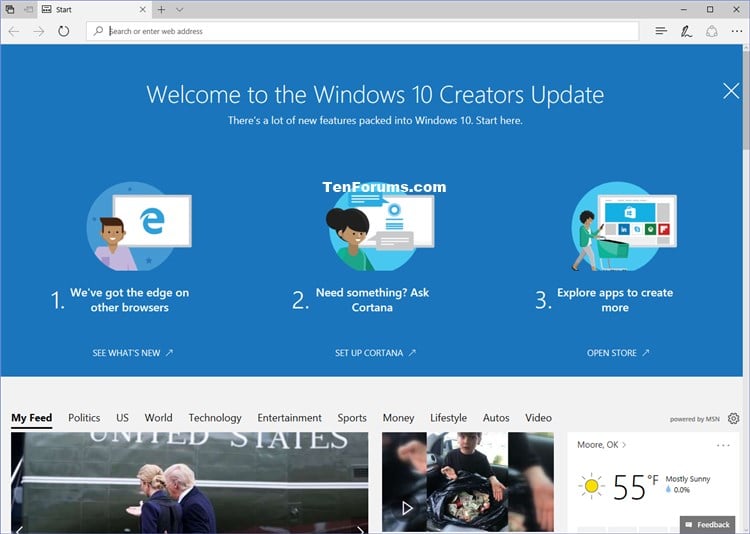
Task: Open a new tab with plus icon
Action: [161, 10]
